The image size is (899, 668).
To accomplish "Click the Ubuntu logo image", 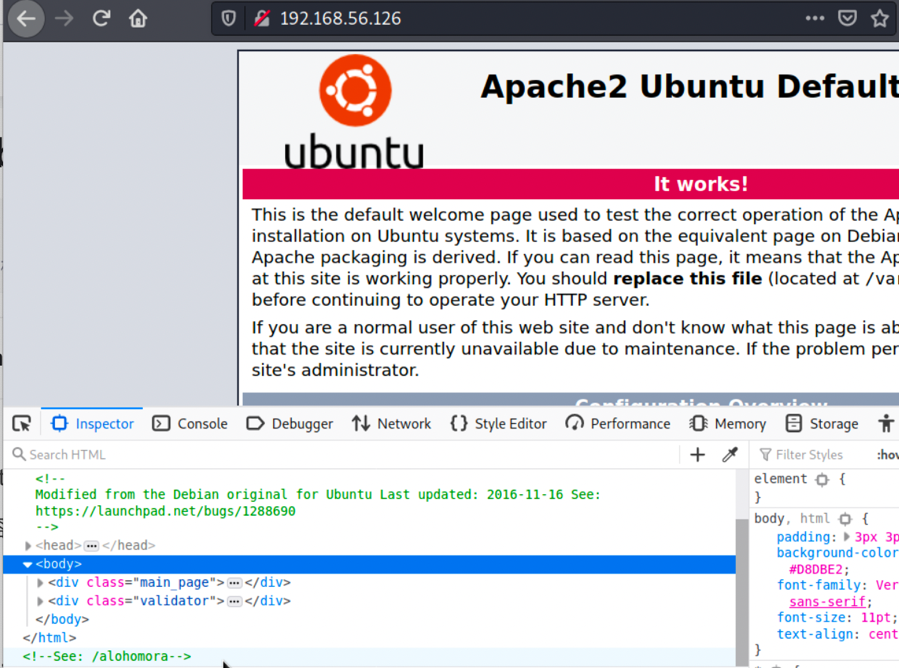I will [354, 112].
